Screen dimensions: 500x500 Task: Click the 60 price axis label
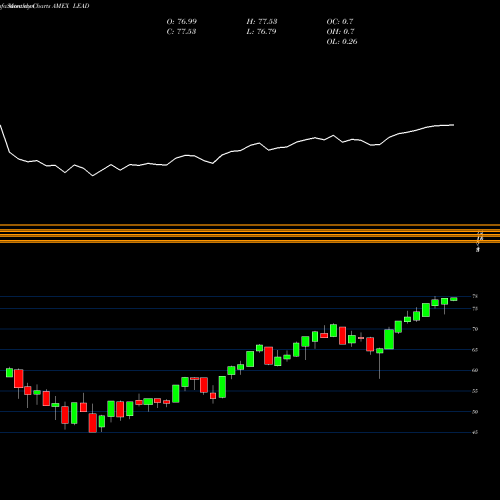coord(475,370)
